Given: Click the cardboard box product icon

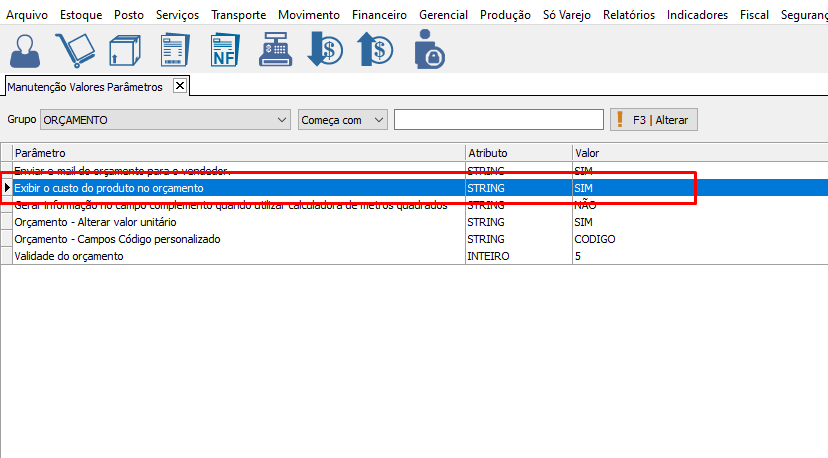Looking at the screenshot, I should click(x=125, y=50).
